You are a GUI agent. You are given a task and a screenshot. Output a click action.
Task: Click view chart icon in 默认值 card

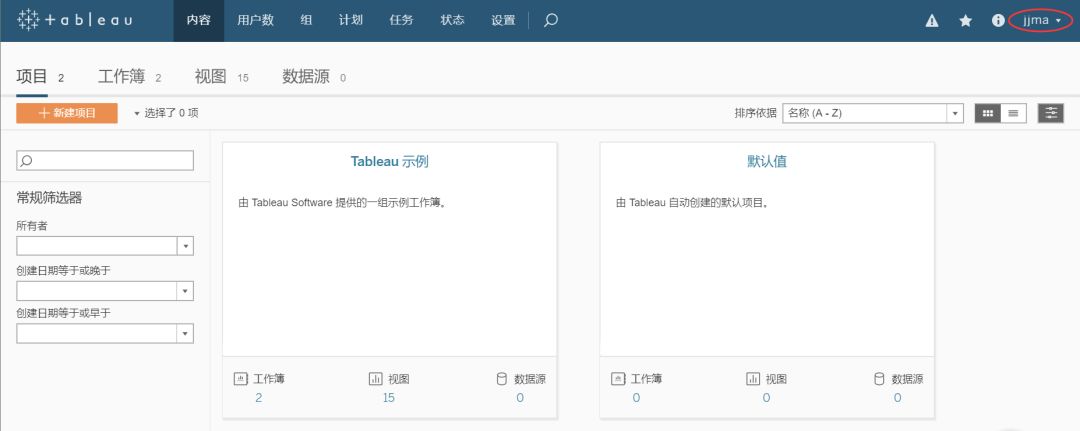coord(753,379)
